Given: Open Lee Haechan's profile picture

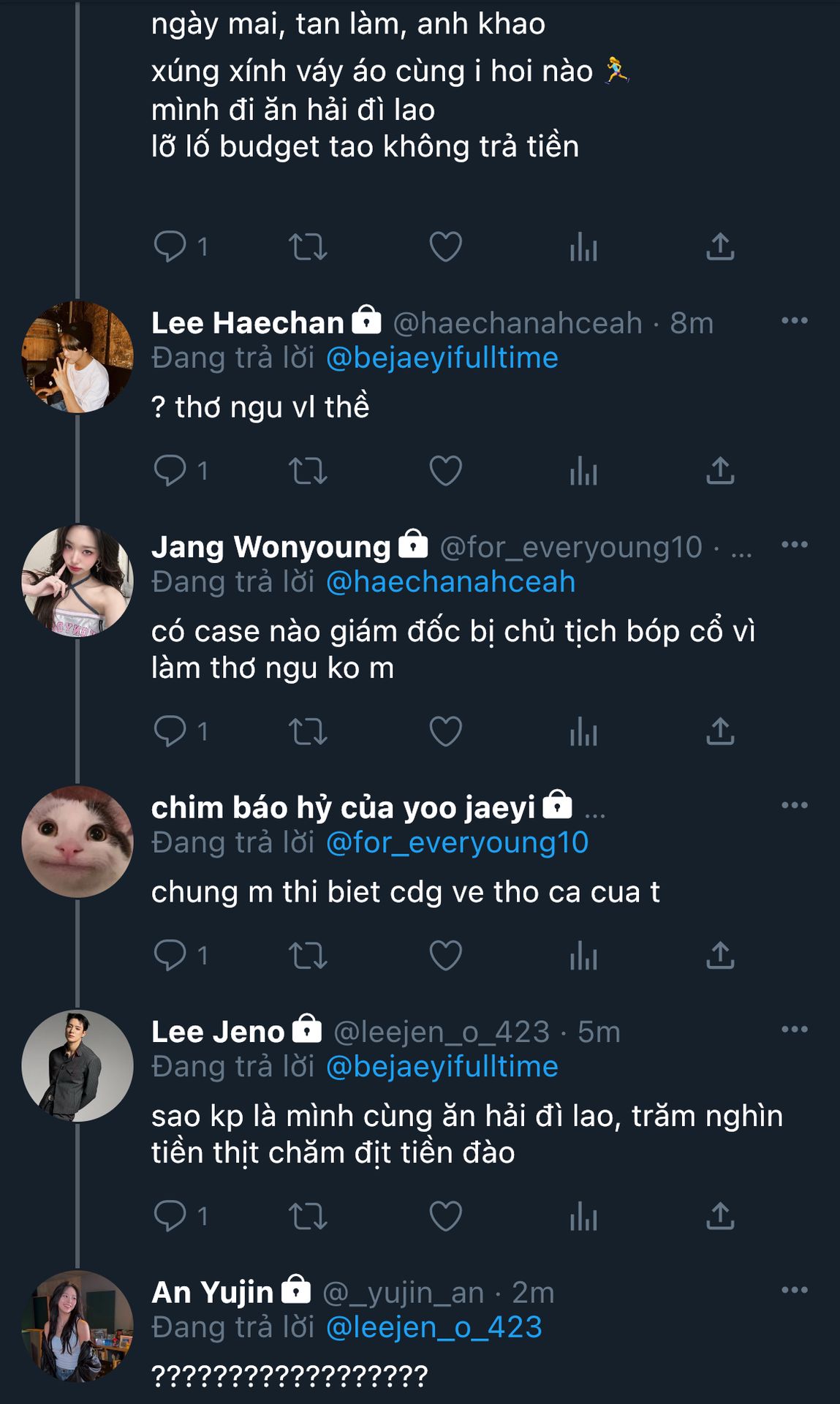Looking at the screenshot, I should pyautogui.click(x=77, y=357).
